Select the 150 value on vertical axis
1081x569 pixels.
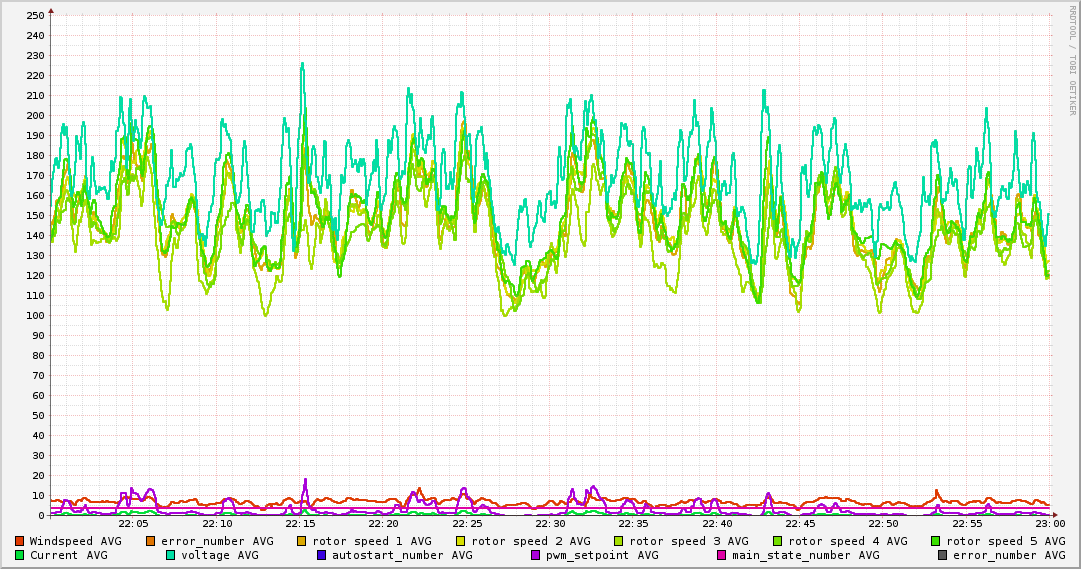click(x=34, y=215)
